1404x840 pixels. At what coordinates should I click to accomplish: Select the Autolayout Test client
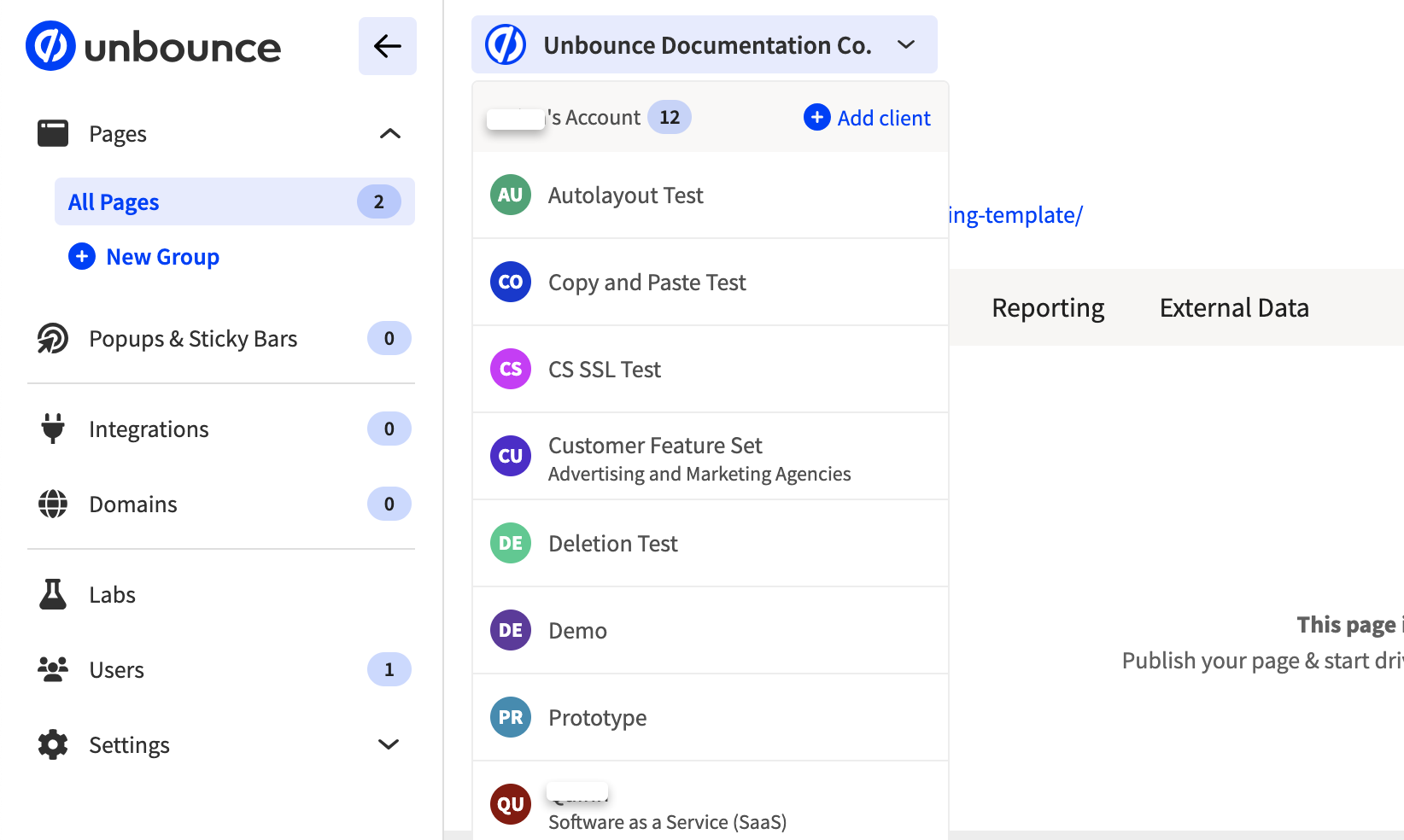(x=711, y=195)
